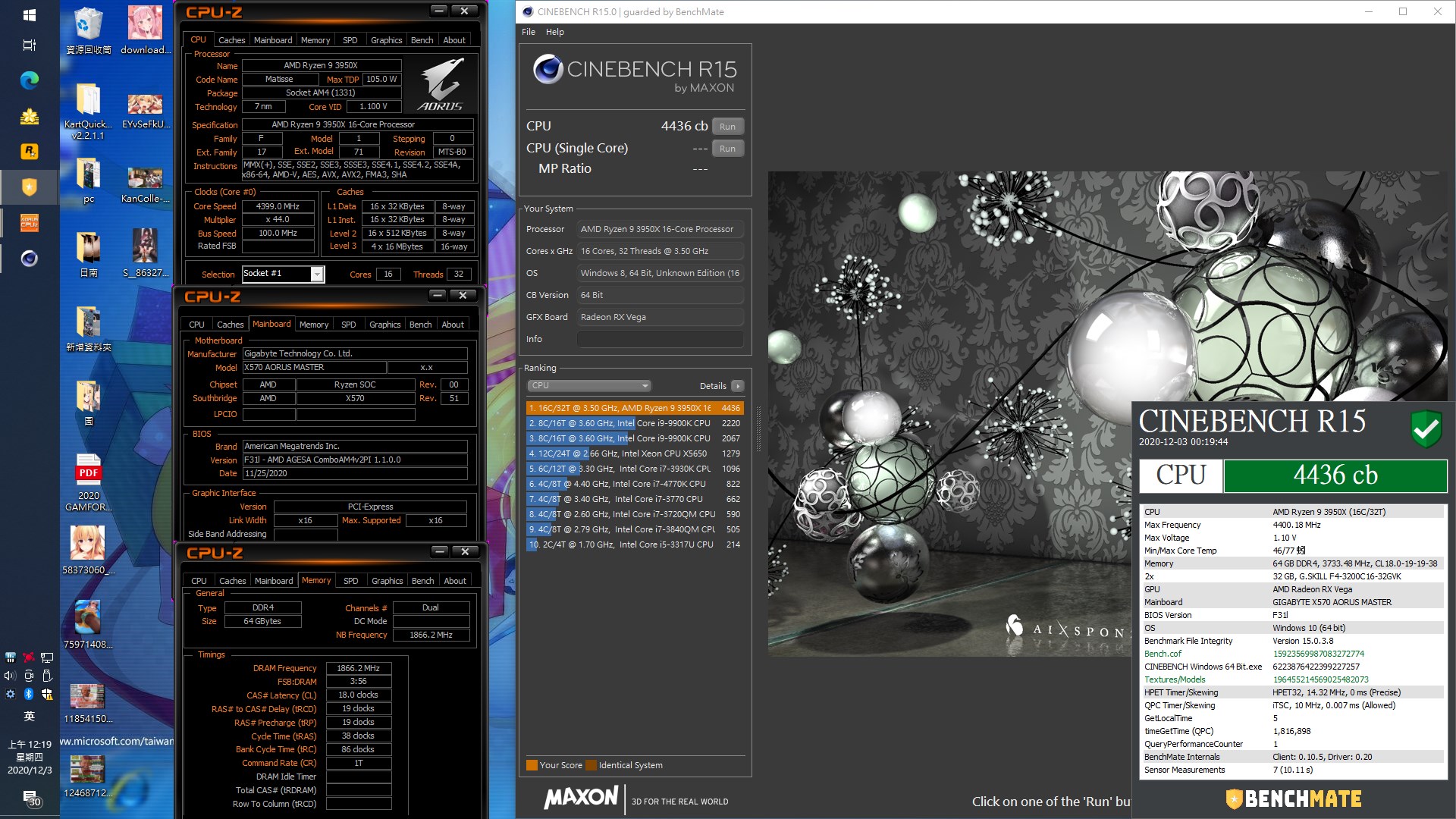
Task: Click the X570 AORUS MASTER model field
Action: 314,367
